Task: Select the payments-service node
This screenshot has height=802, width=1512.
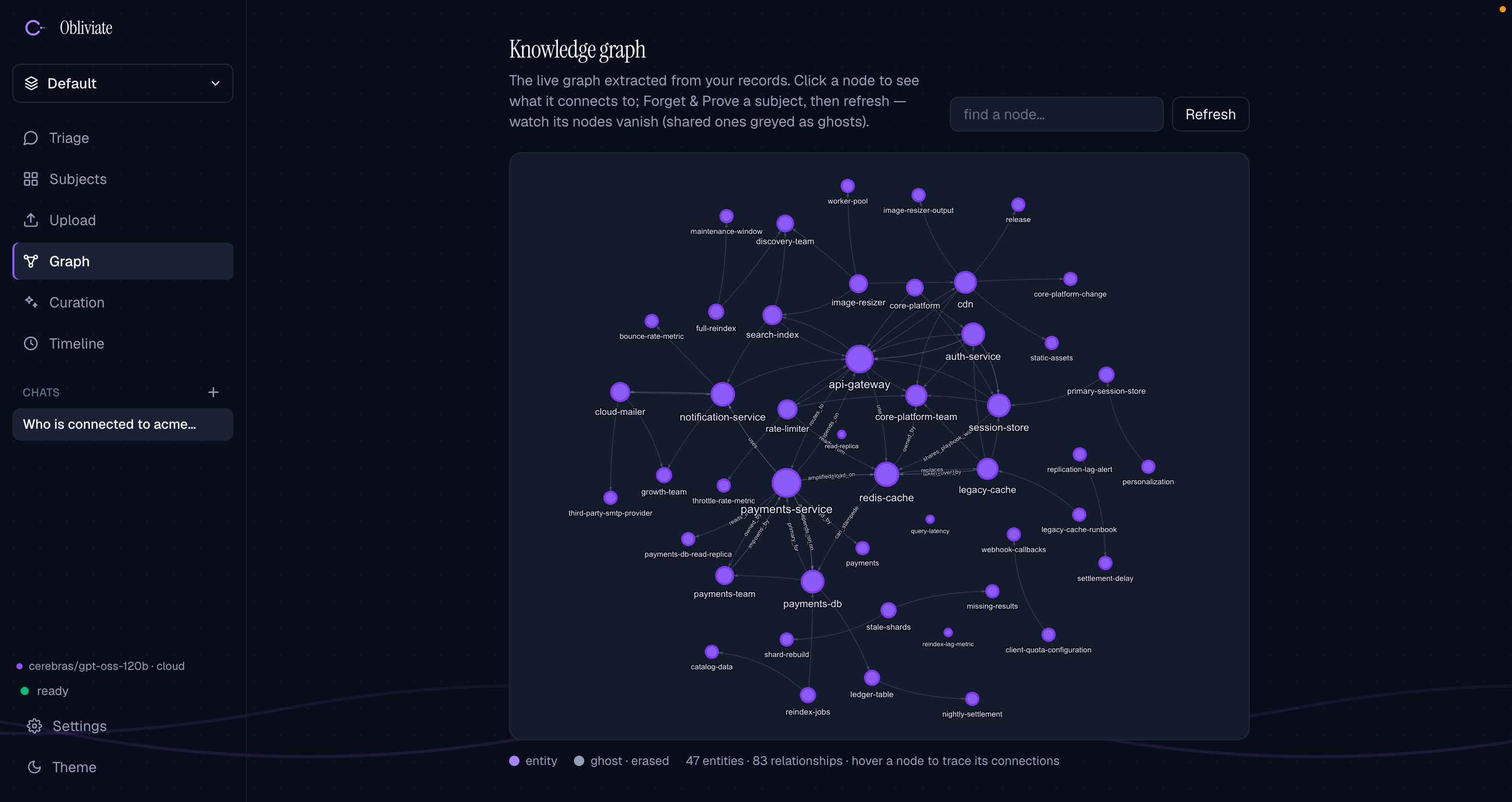Action: pos(786,482)
